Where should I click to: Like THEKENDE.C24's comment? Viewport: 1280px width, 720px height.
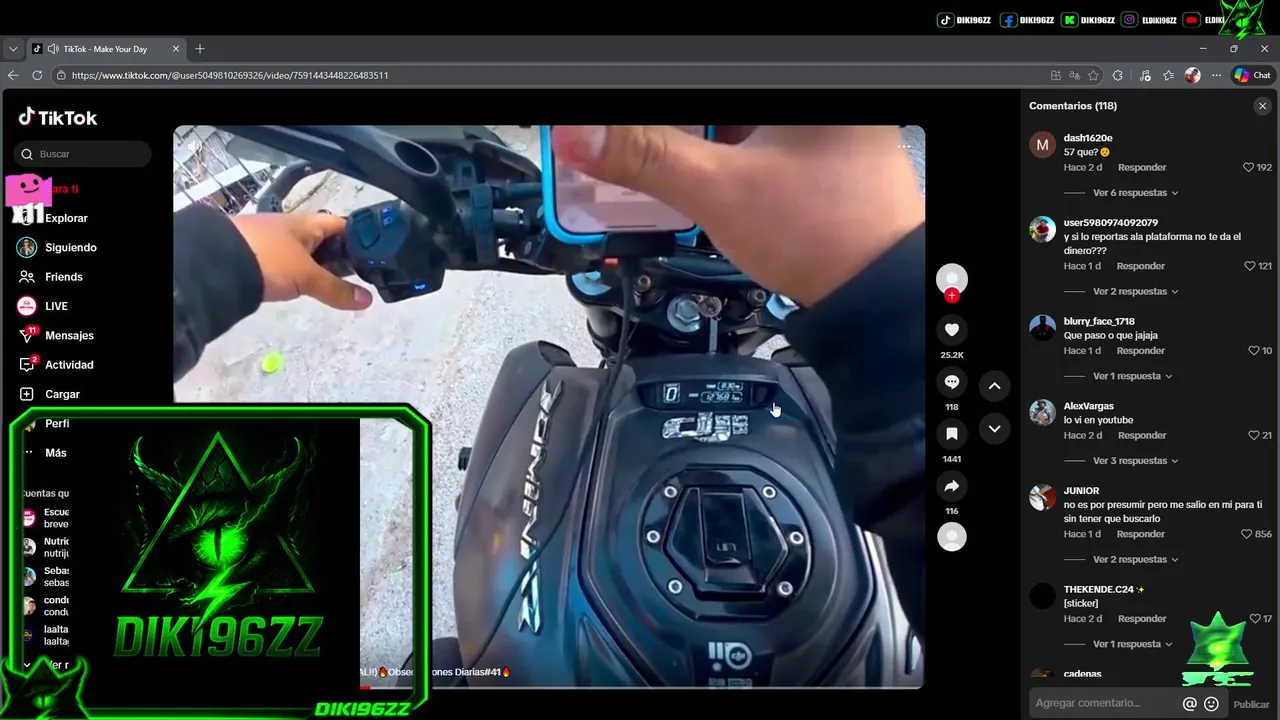point(1255,619)
